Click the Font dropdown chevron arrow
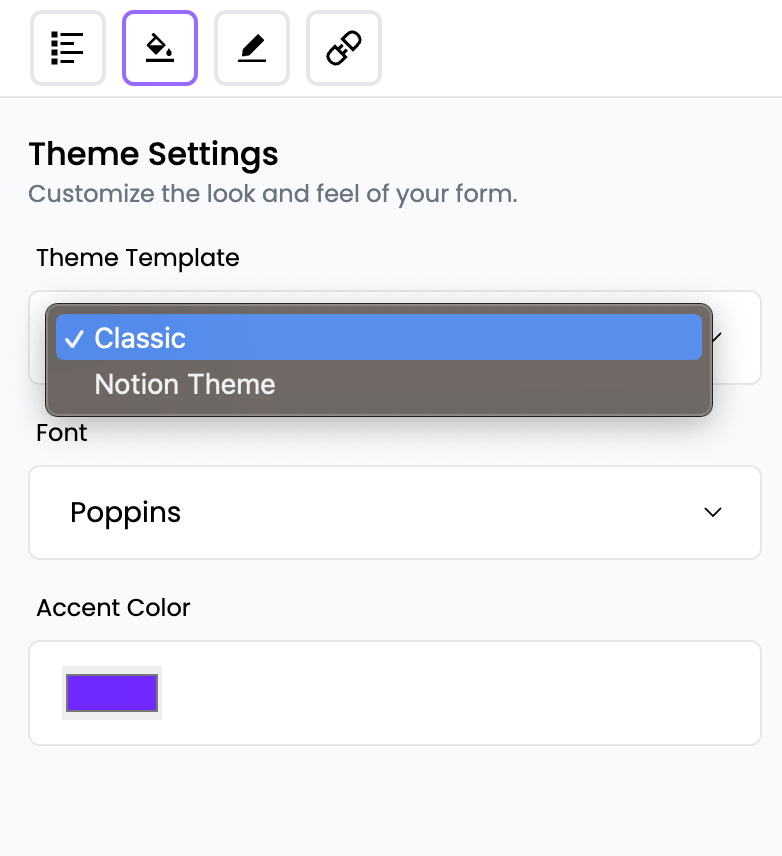The height and width of the screenshot is (856, 782). (x=713, y=512)
